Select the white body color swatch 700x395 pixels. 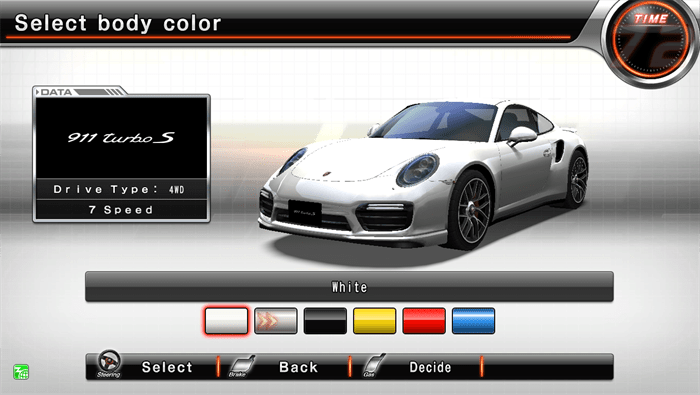point(226,320)
